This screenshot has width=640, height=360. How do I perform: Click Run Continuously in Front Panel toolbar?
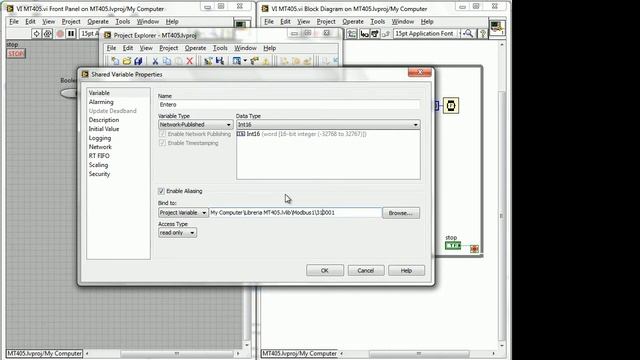point(47,33)
